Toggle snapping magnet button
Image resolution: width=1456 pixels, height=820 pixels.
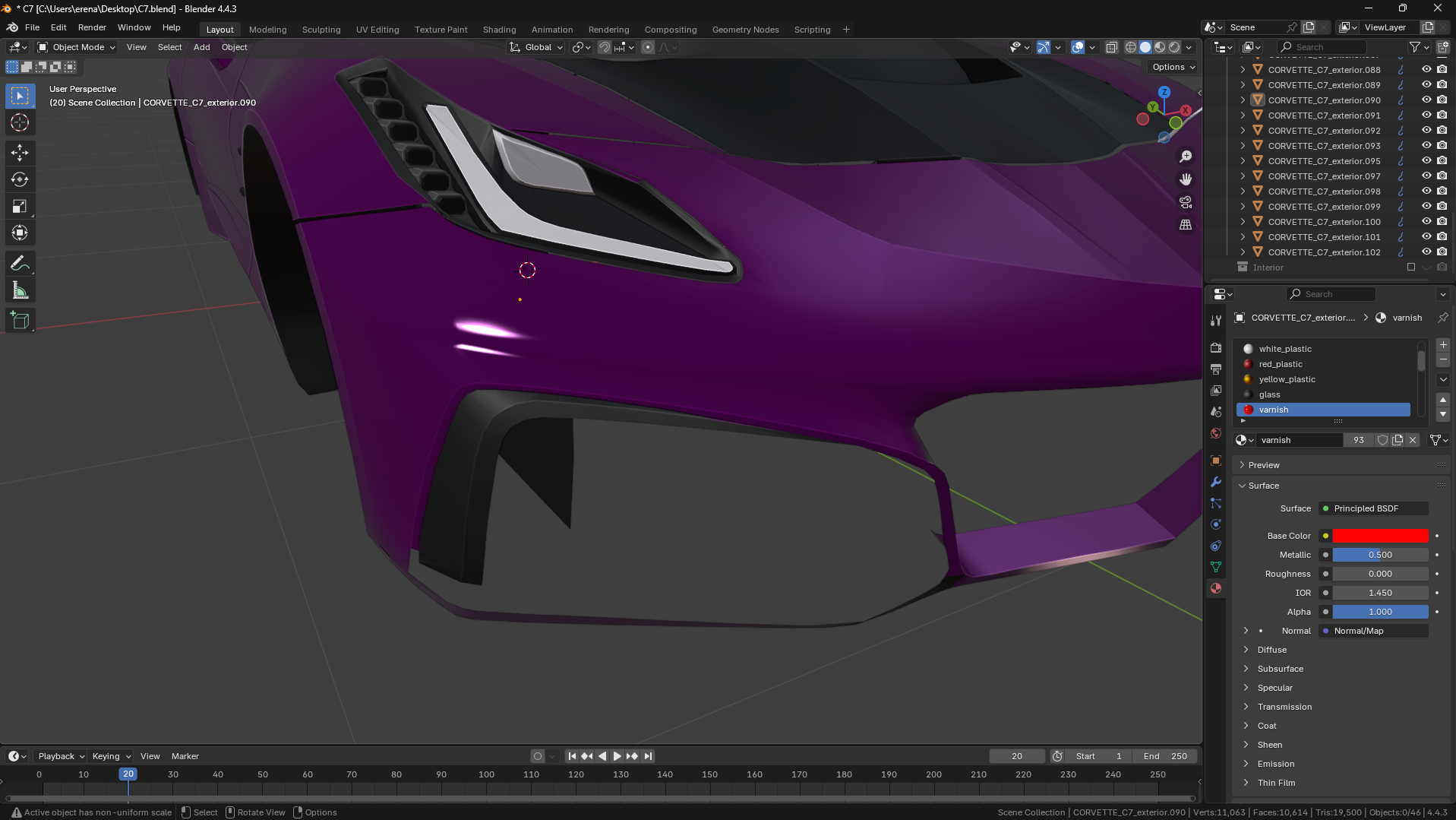[x=605, y=47]
